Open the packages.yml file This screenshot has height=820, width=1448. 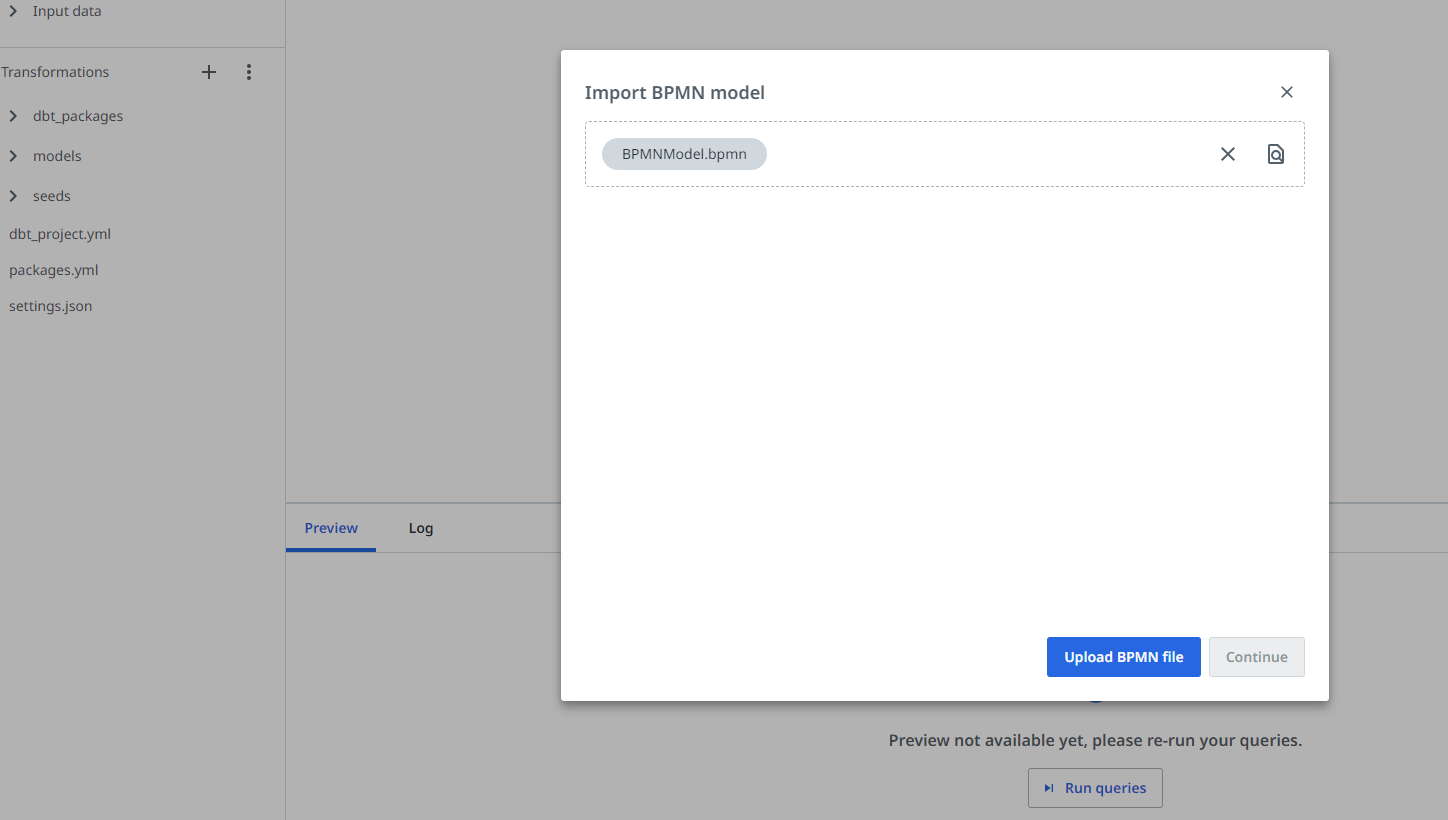click(x=53, y=269)
